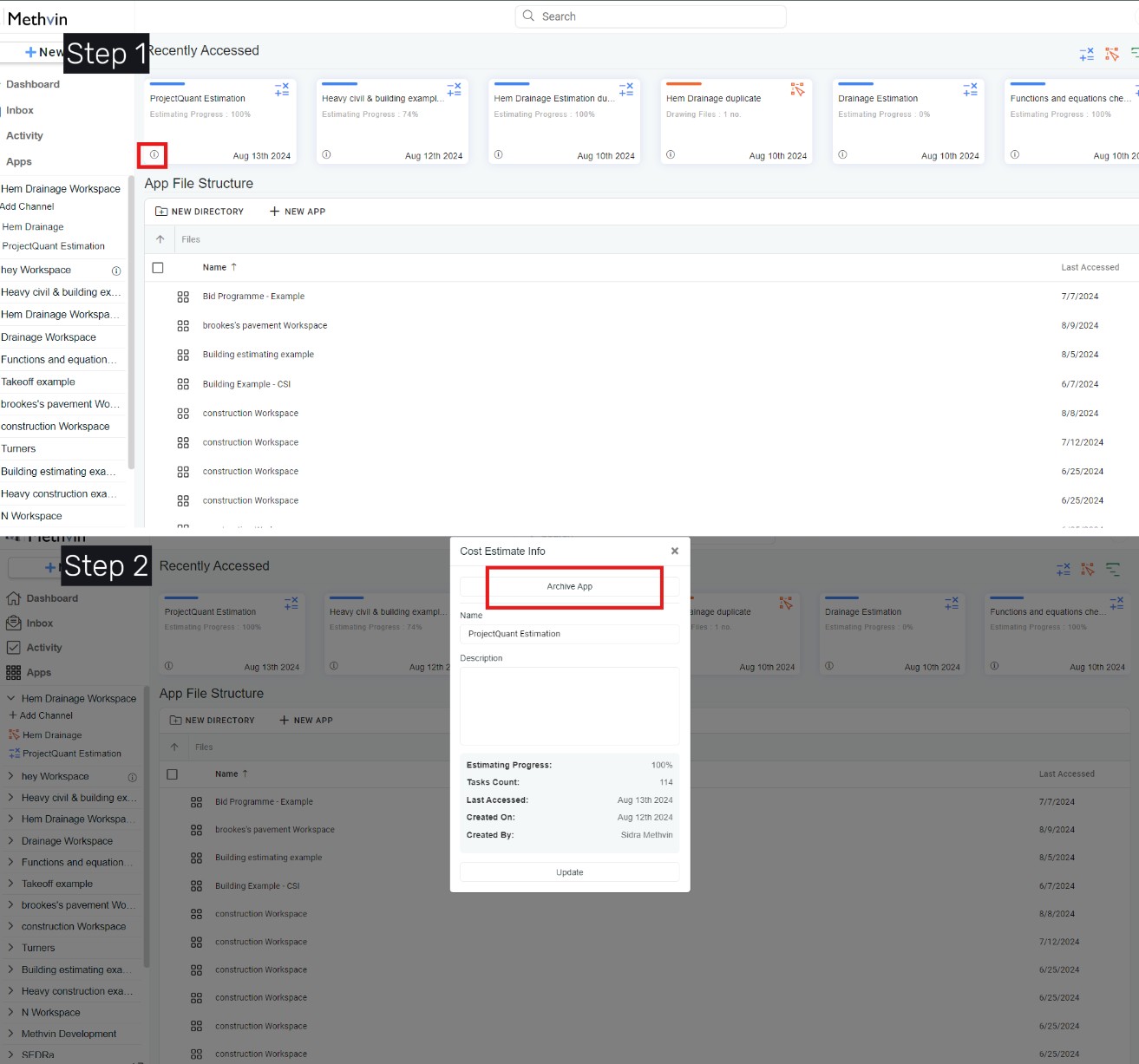Collapse the Hem Drainage Workspace chevron in Step 2

pos(10,698)
